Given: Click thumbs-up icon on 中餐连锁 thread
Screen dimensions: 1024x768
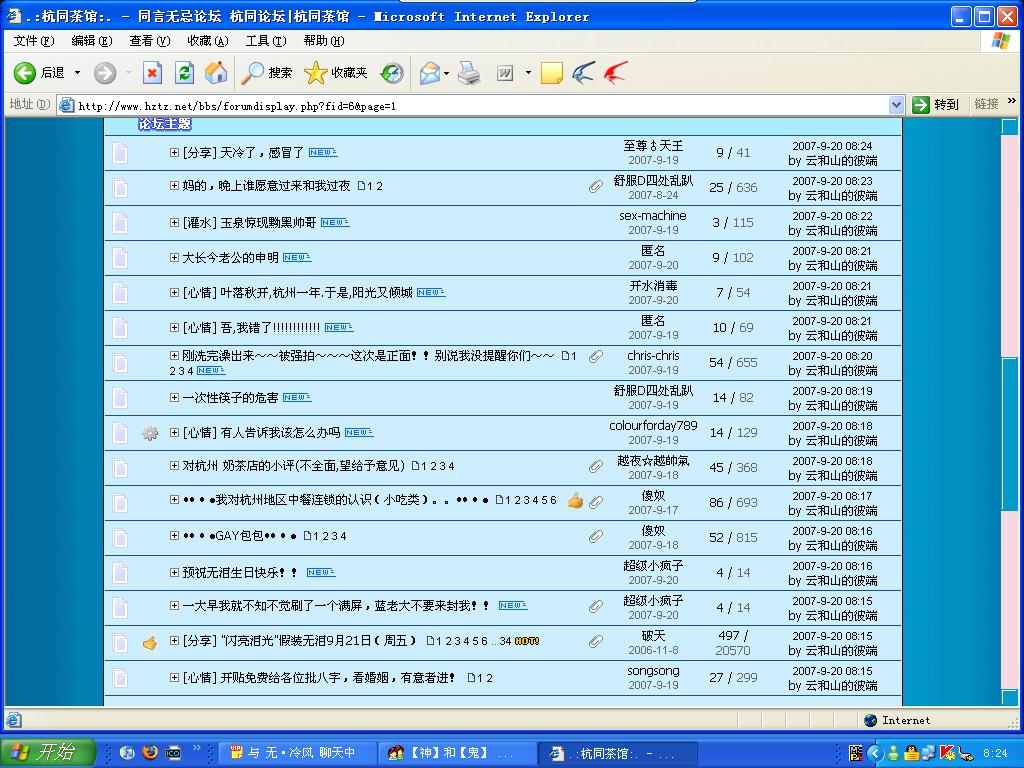Looking at the screenshot, I should 575,500.
